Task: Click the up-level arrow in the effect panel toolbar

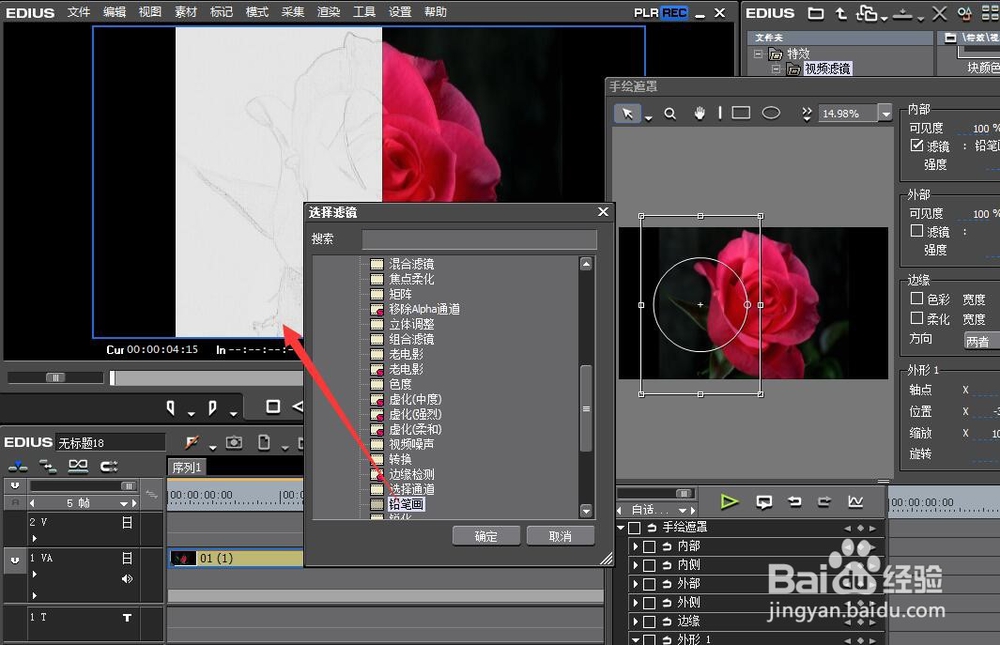Action: [x=841, y=13]
